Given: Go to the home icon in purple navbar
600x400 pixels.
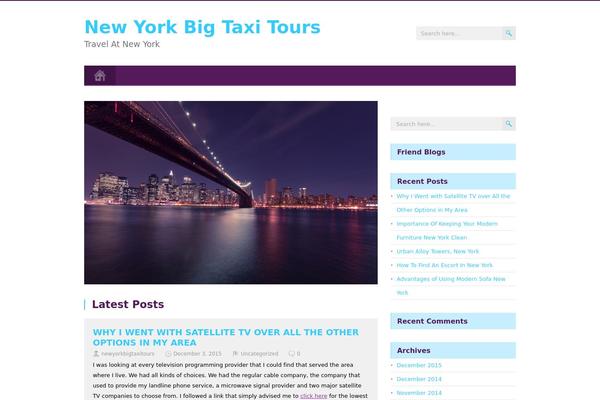Looking at the screenshot, I should point(100,76).
